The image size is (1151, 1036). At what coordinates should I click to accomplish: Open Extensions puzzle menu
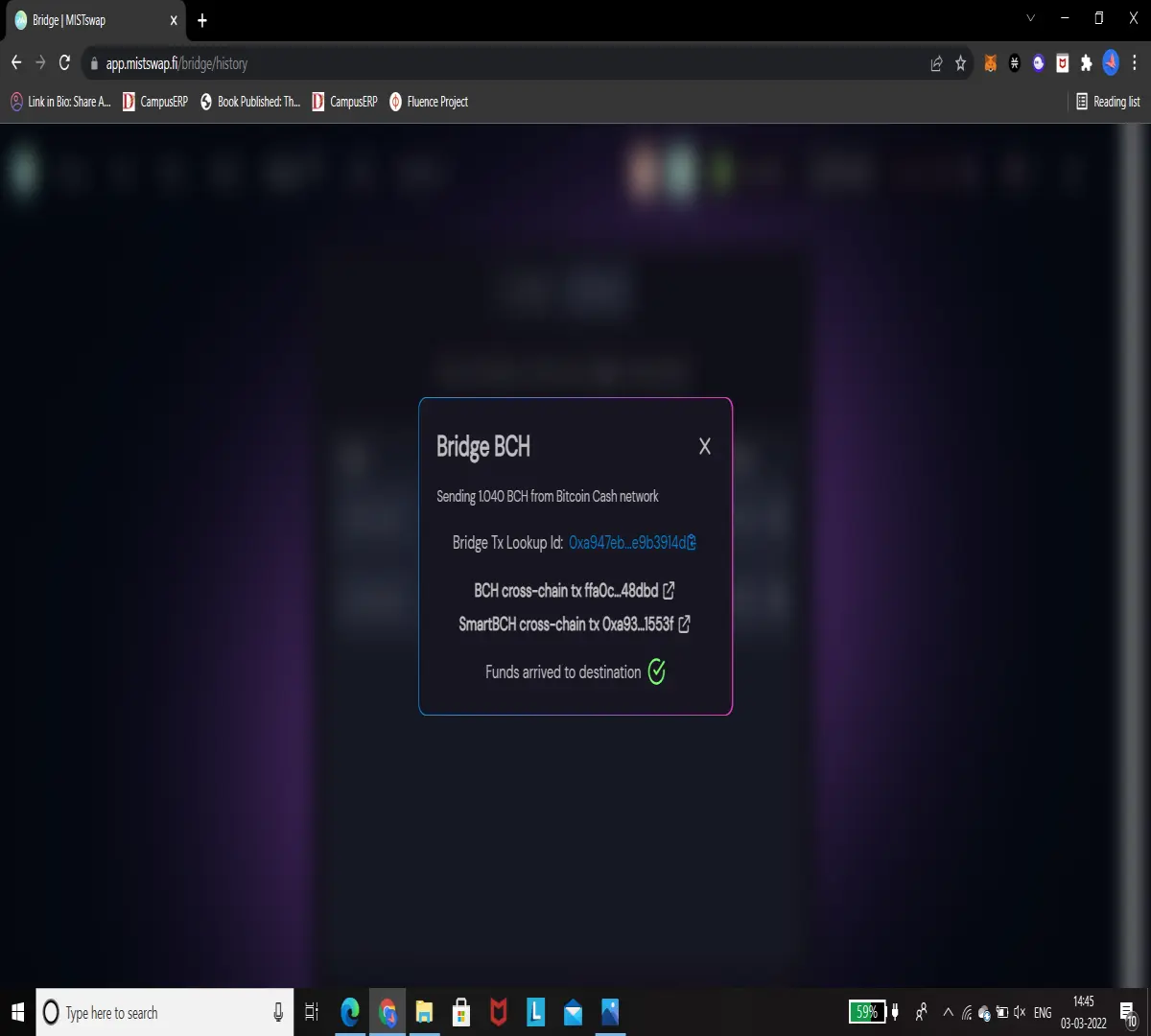[1087, 63]
